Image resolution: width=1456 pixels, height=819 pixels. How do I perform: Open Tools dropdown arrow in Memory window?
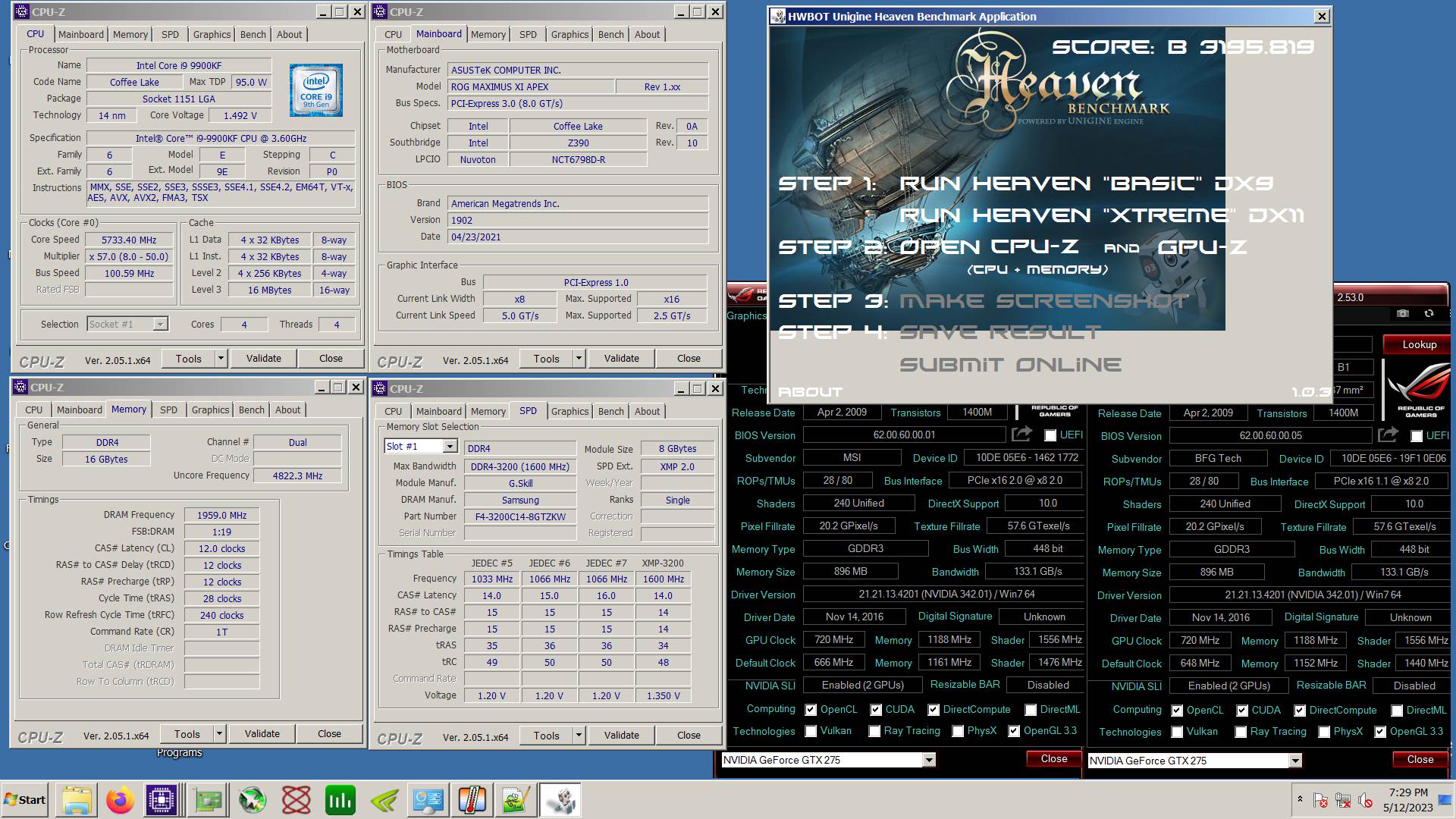coord(219,734)
